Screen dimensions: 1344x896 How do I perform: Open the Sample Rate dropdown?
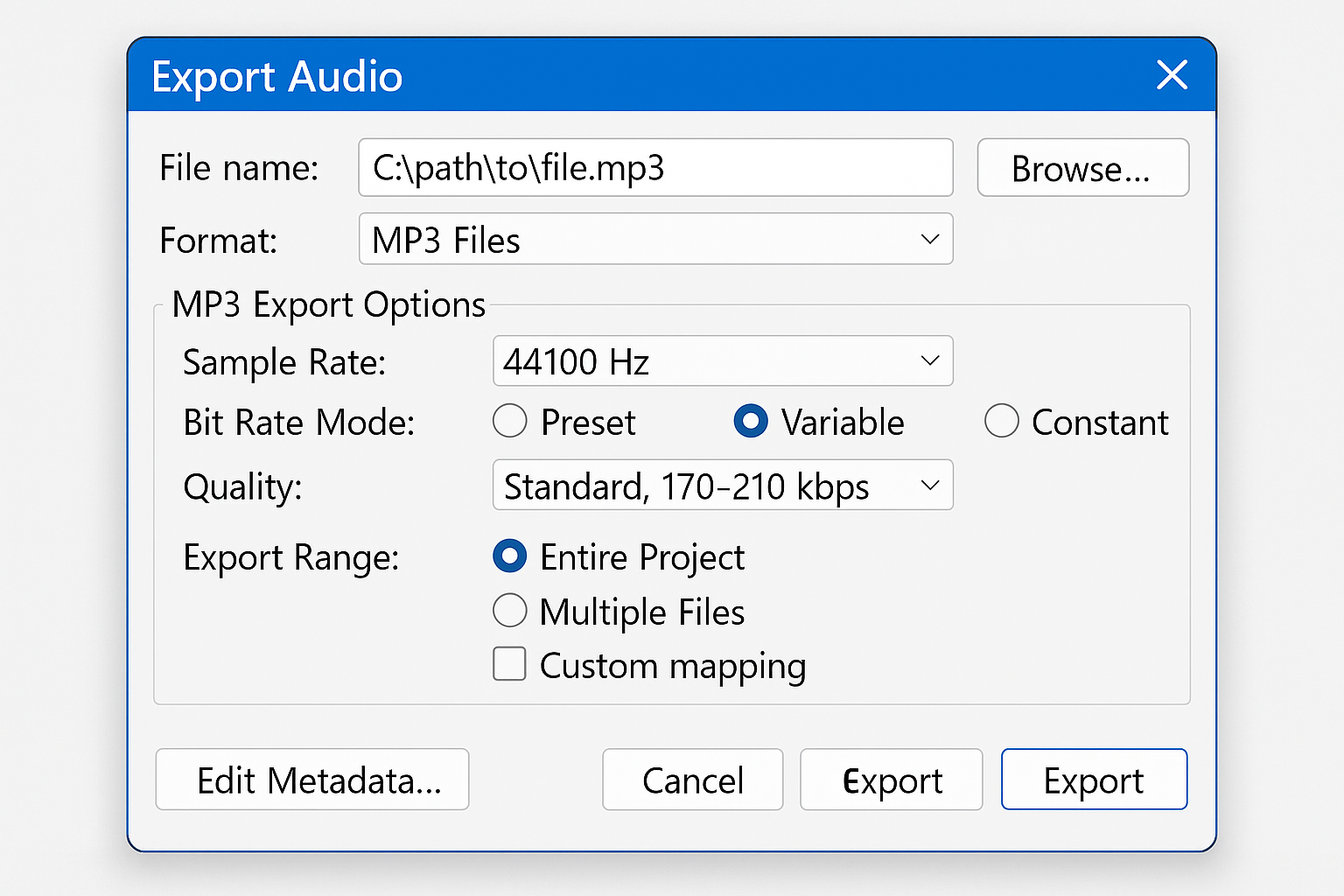pyautogui.click(x=722, y=360)
